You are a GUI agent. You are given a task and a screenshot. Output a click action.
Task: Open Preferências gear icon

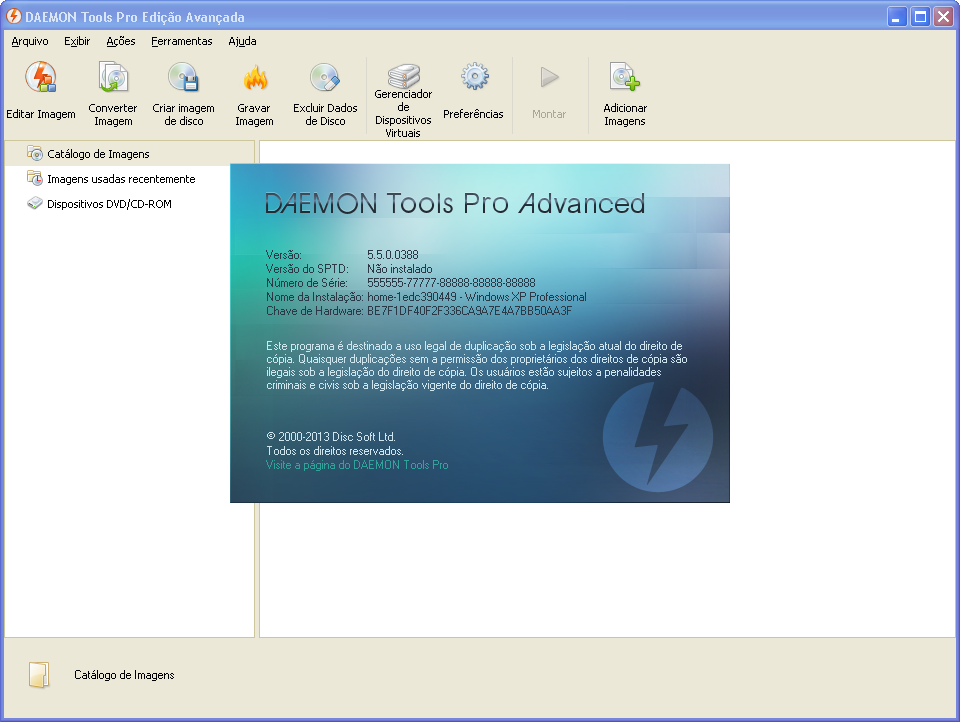pyautogui.click(x=474, y=77)
